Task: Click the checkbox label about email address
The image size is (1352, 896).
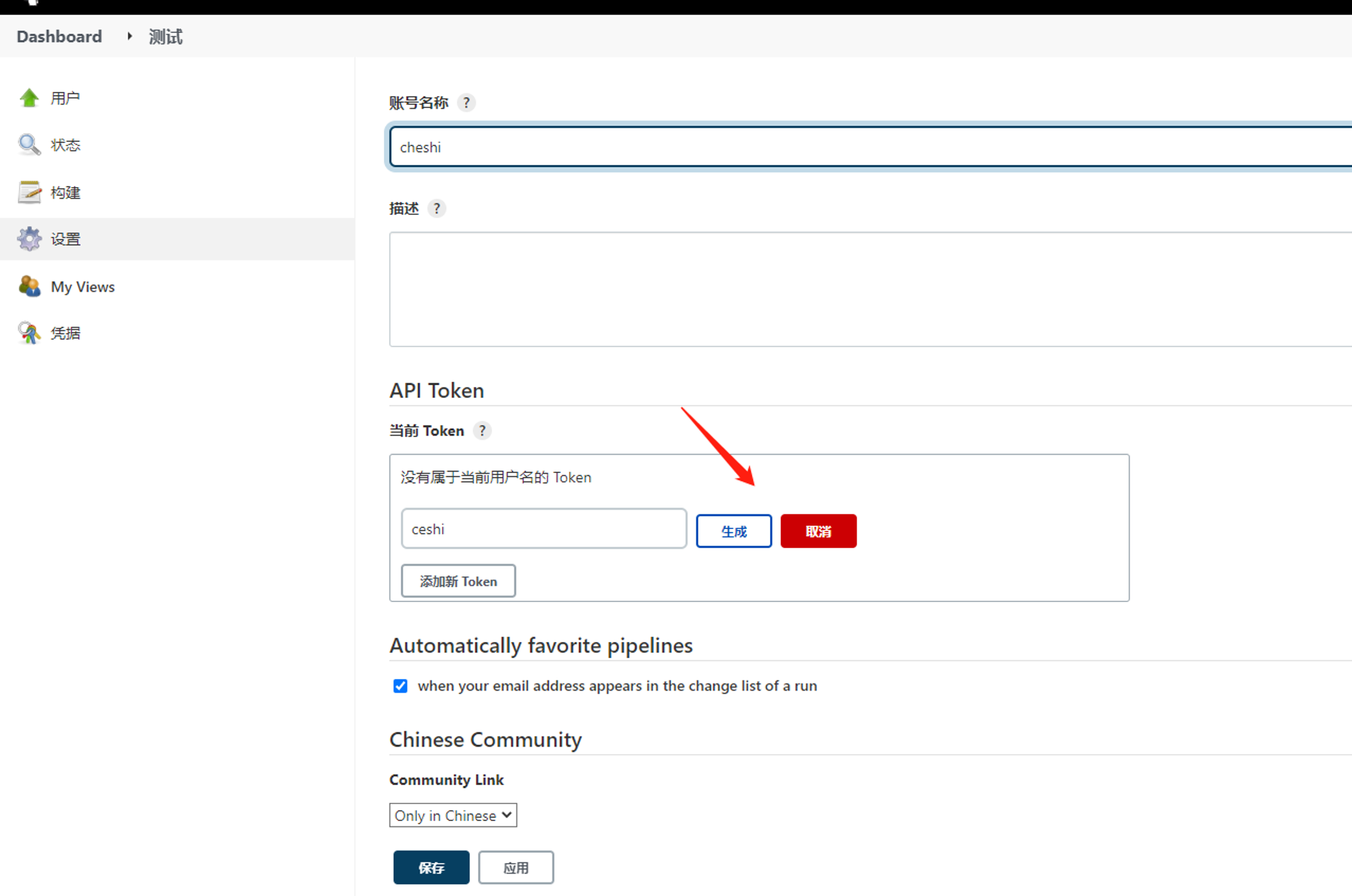Action: tap(617, 686)
